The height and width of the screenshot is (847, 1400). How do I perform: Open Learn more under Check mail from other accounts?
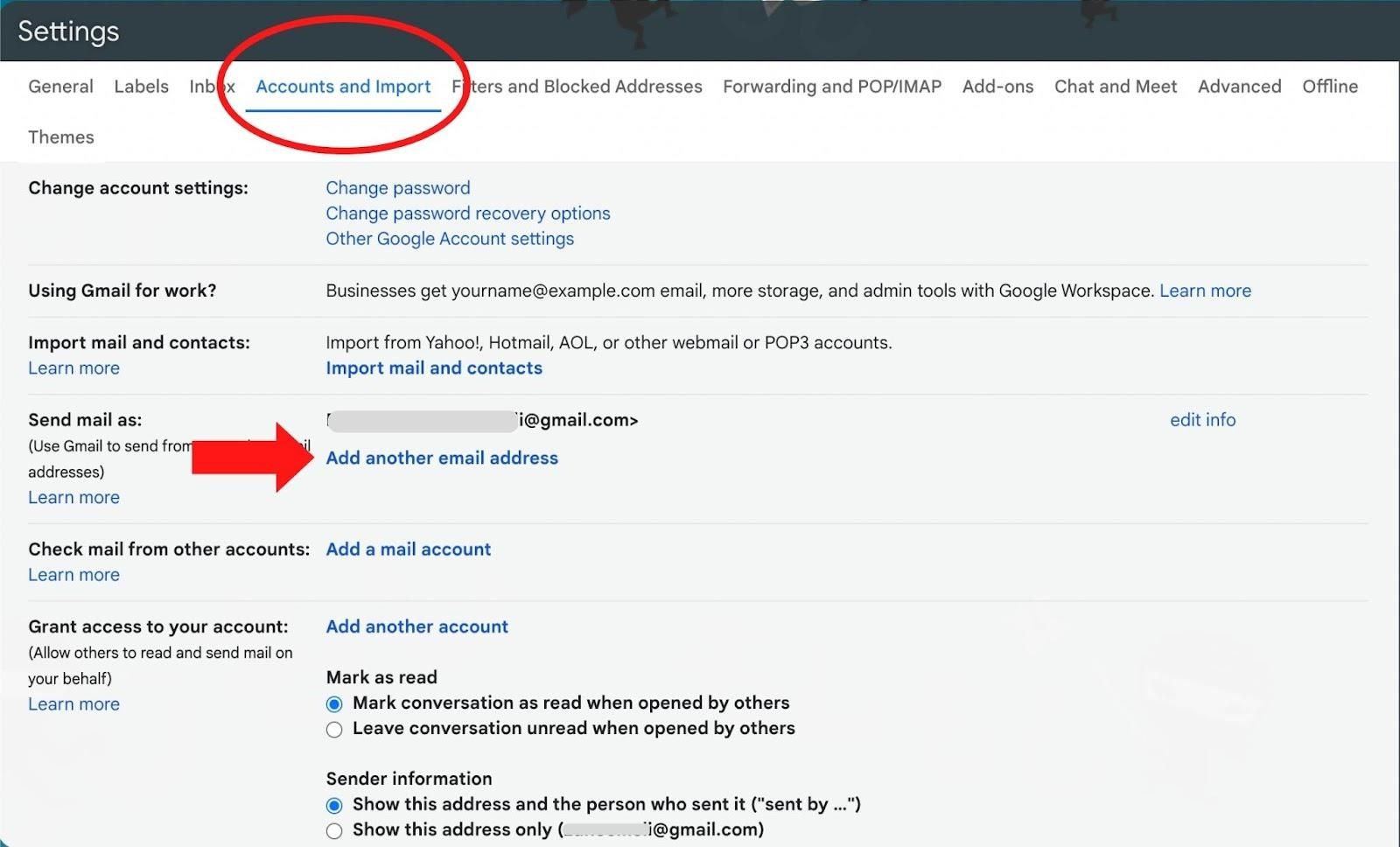[73, 575]
